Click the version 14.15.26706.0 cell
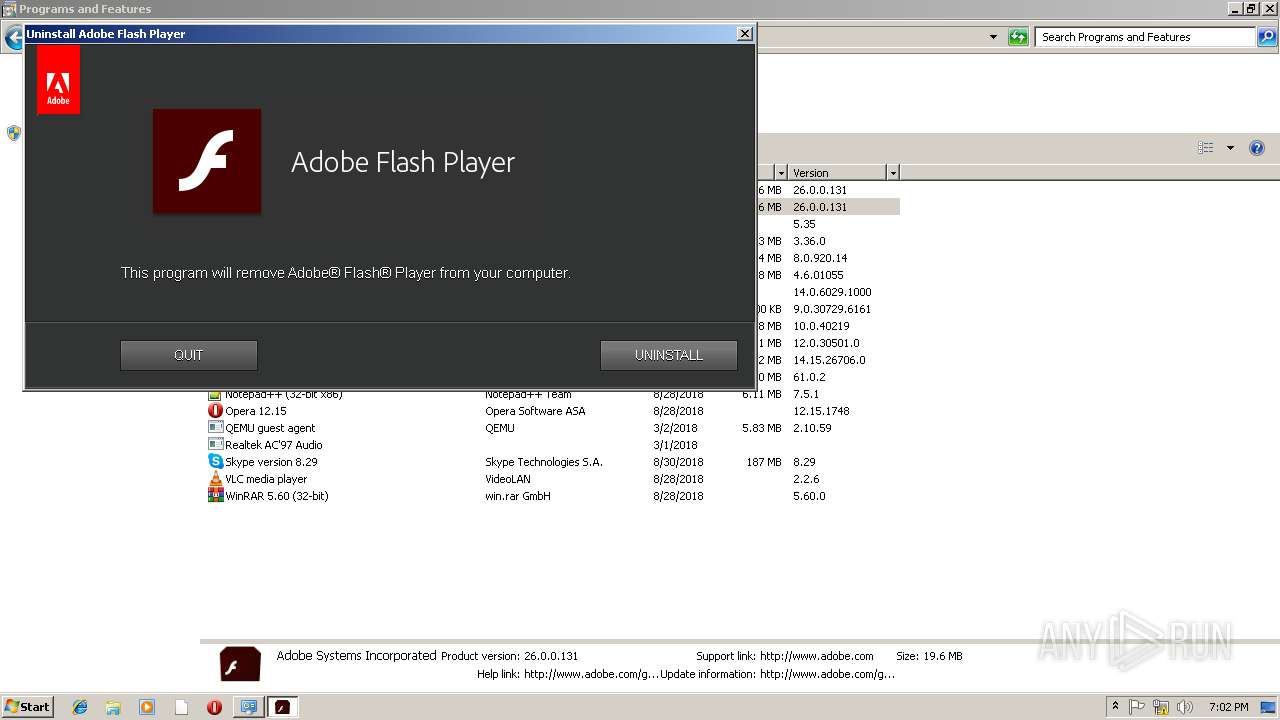The width and height of the screenshot is (1280, 720). [x=829, y=360]
